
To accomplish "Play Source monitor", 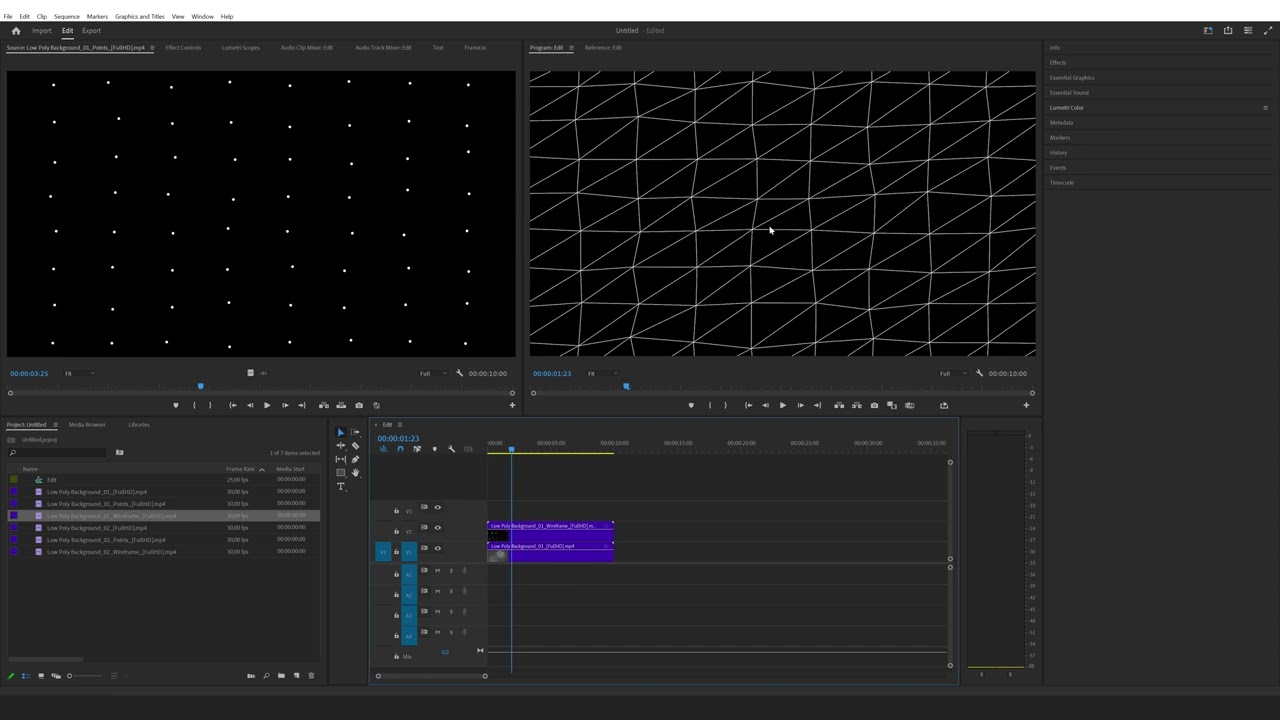I will point(267,405).
